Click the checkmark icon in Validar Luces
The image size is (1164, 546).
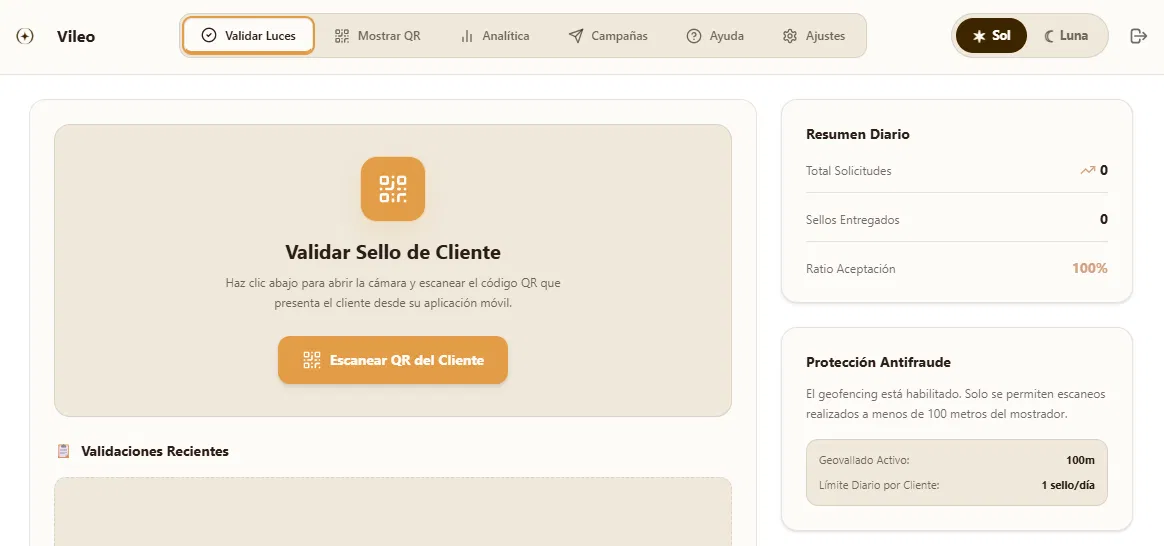209,36
